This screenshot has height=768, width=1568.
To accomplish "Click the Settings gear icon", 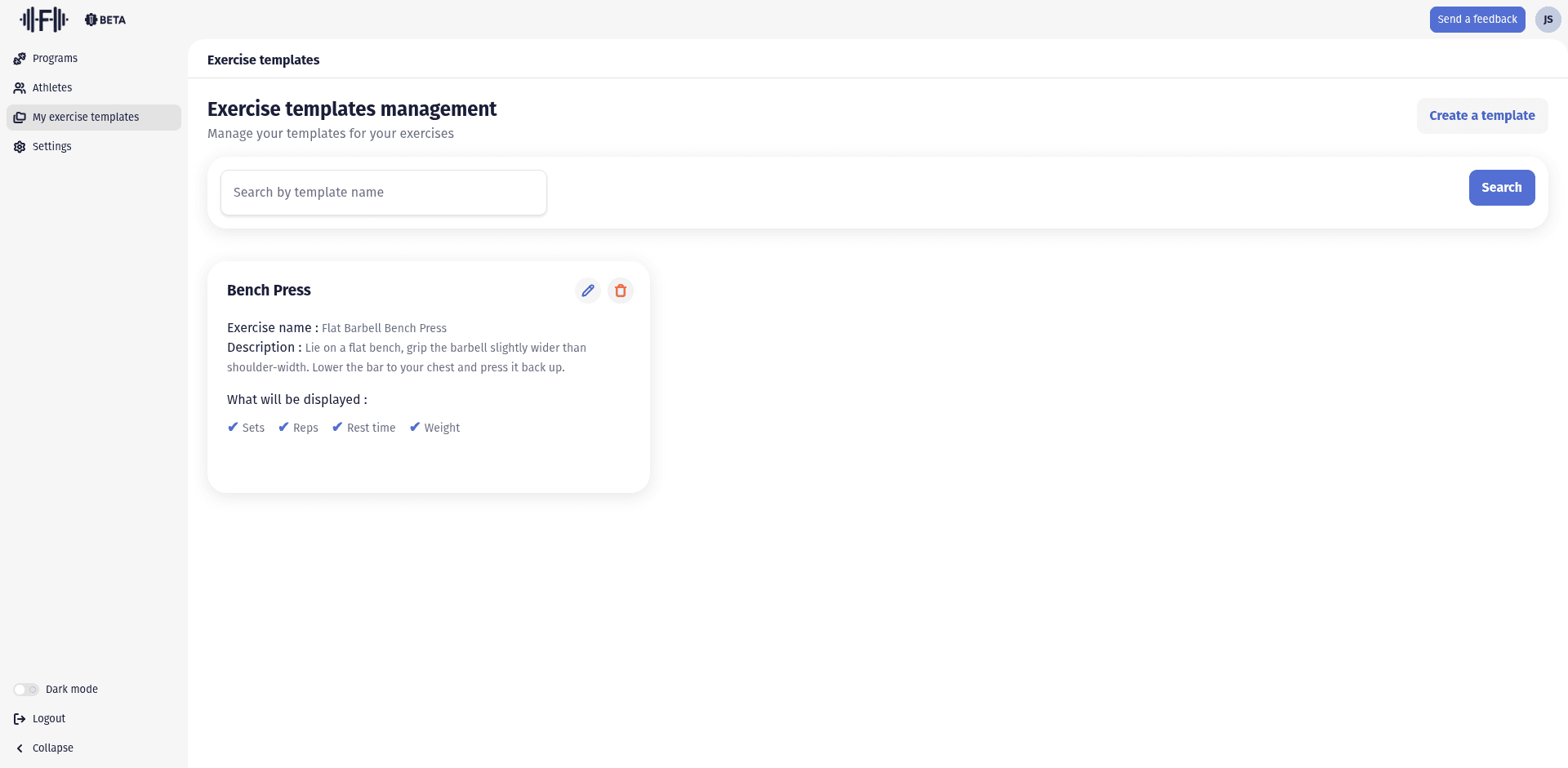I will point(20,147).
